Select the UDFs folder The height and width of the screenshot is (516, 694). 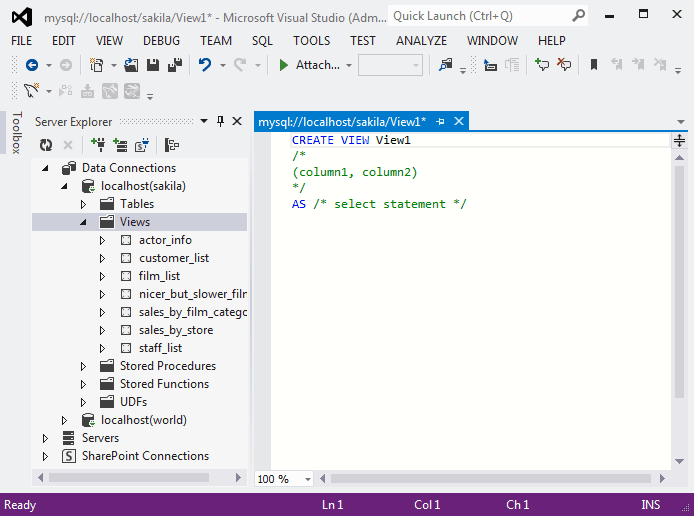click(133, 402)
